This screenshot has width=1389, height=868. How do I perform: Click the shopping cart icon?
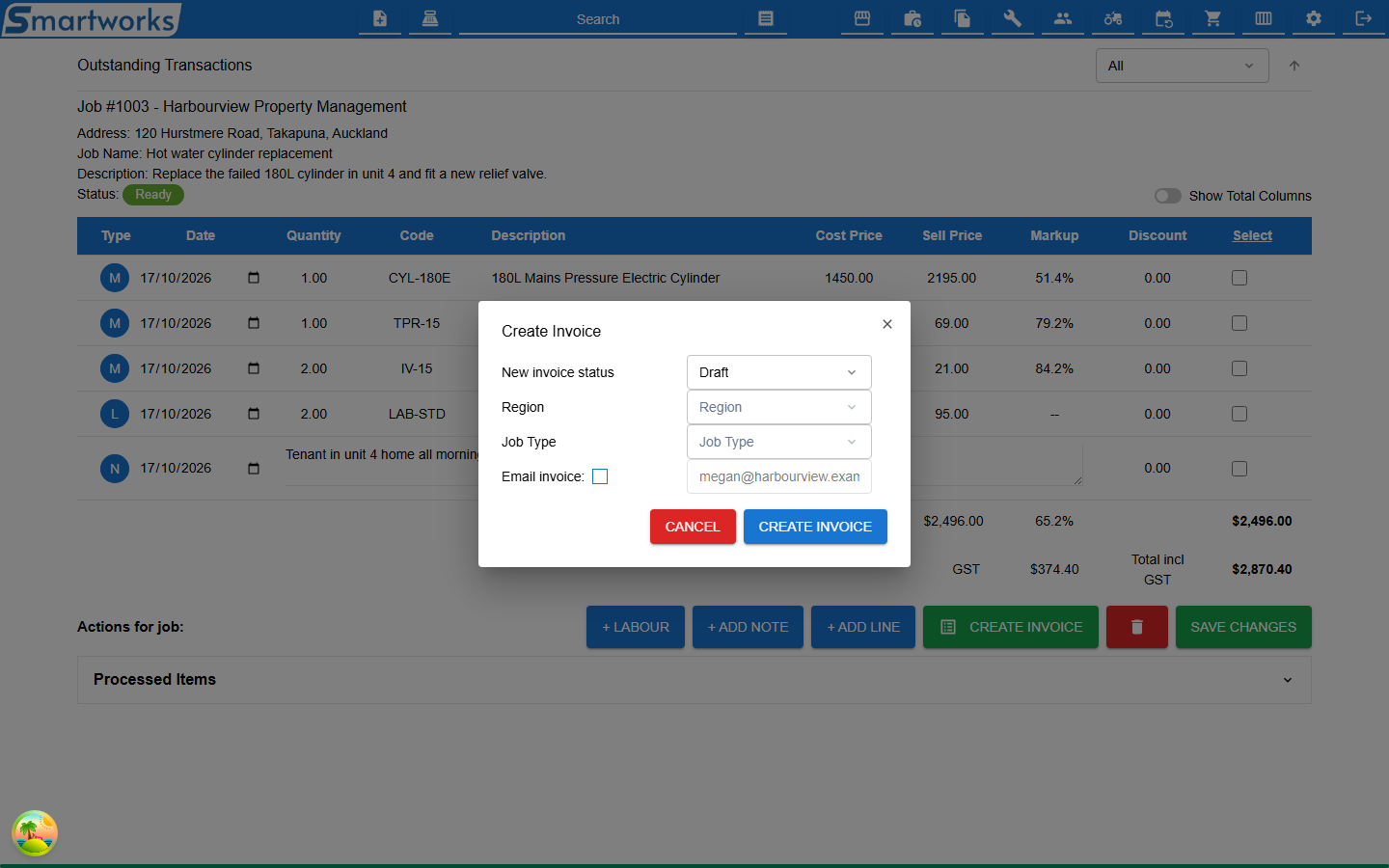[1213, 18]
